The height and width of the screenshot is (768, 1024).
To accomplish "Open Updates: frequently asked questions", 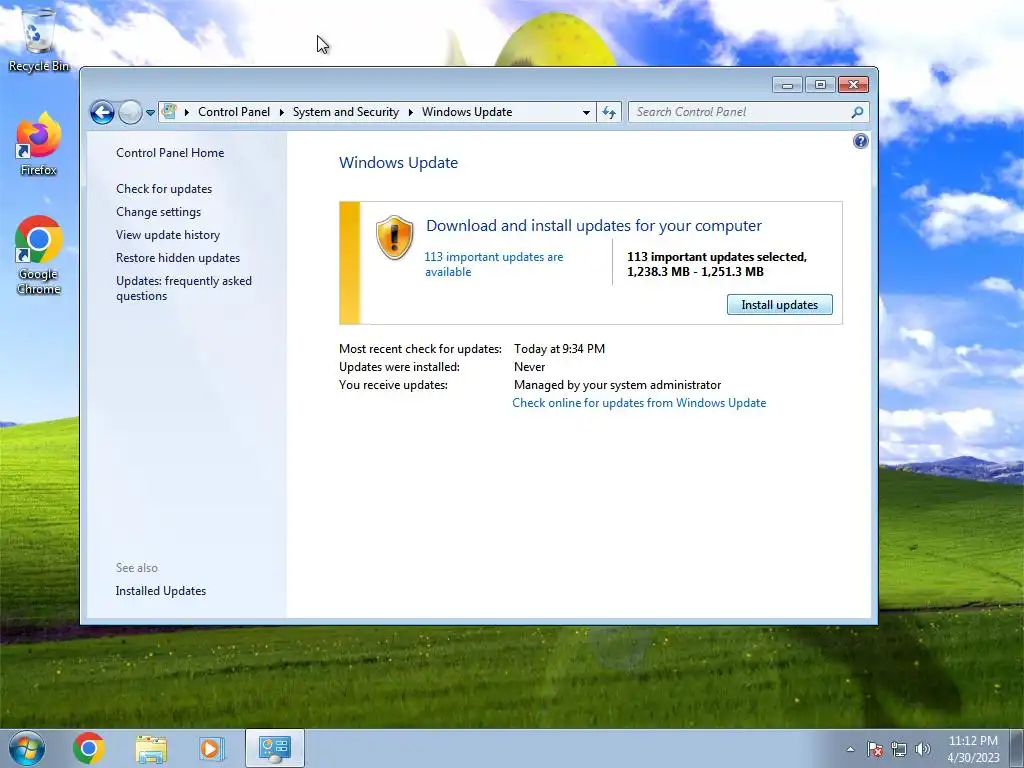I will click(184, 288).
